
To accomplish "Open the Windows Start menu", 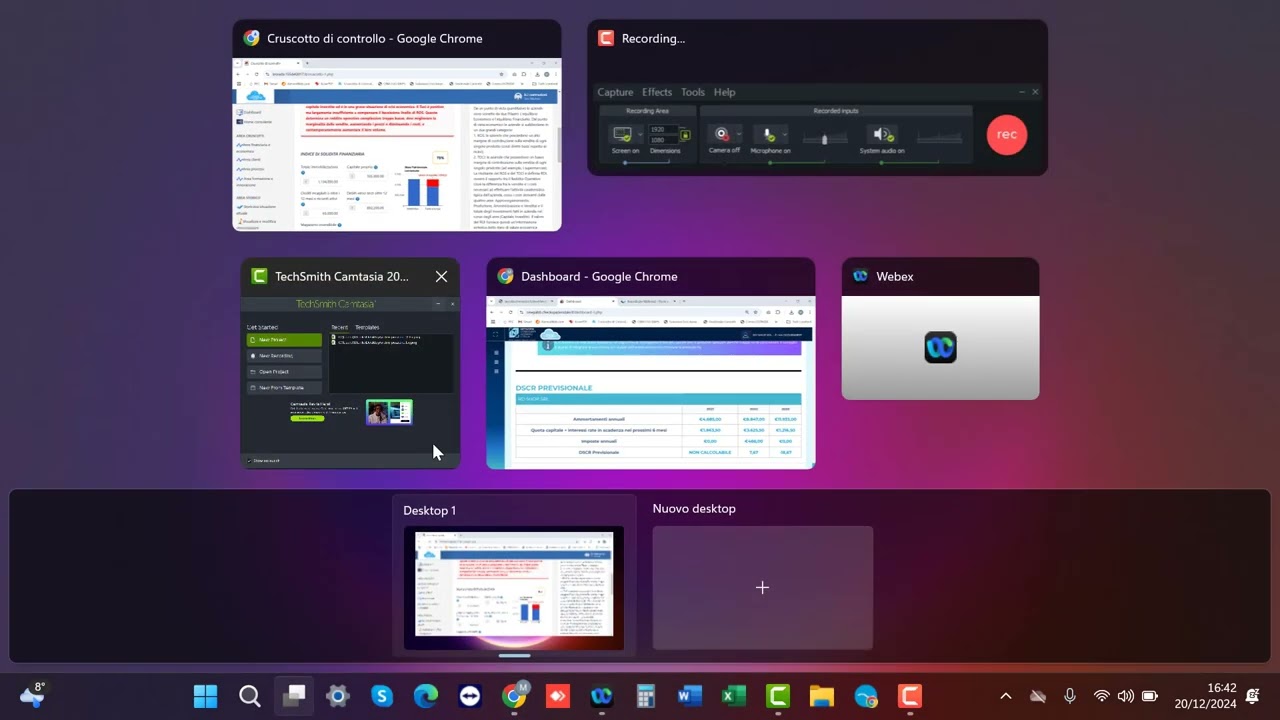I will tap(205, 696).
